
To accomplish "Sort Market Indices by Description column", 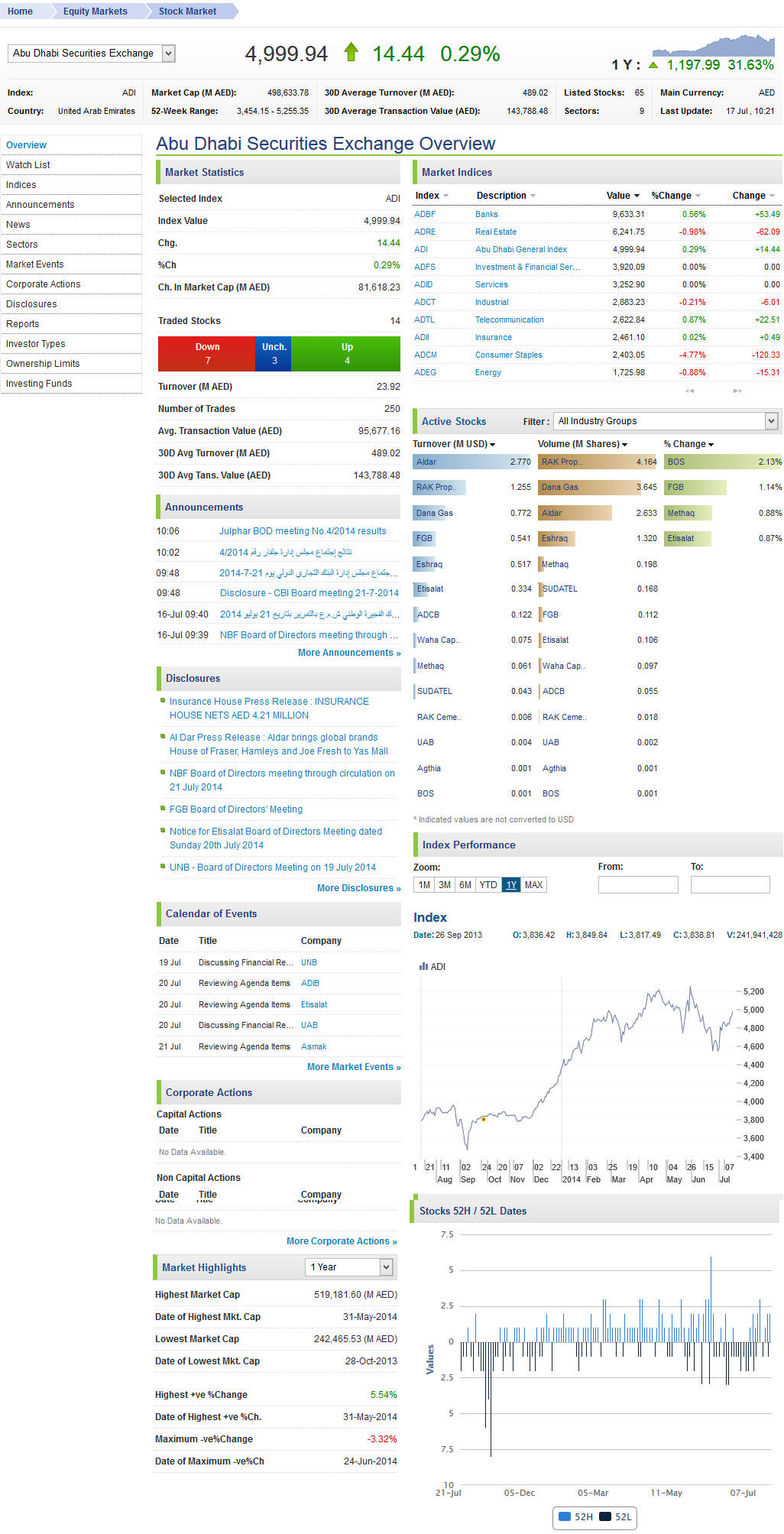I will click(506, 196).
